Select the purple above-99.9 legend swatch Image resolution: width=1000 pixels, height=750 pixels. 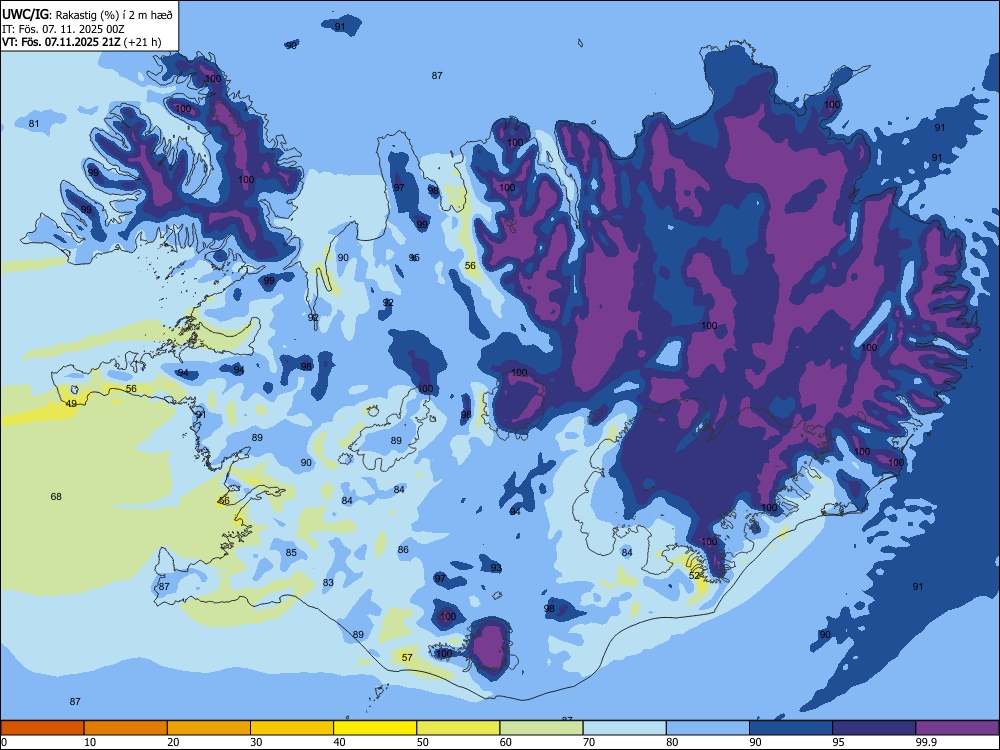[x=957, y=728]
